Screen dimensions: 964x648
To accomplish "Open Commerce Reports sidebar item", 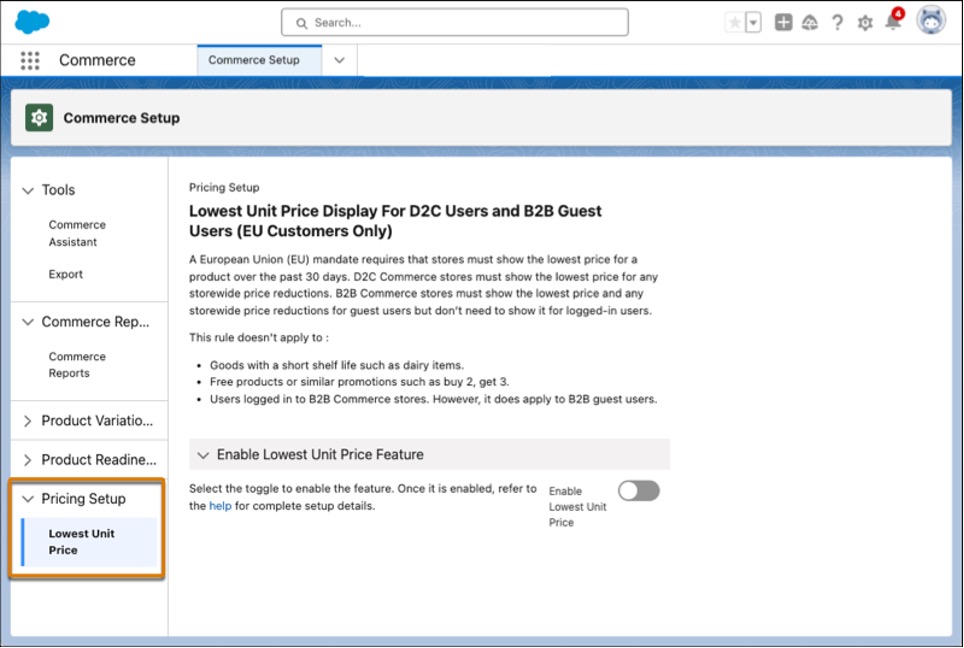I will [x=77, y=365].
